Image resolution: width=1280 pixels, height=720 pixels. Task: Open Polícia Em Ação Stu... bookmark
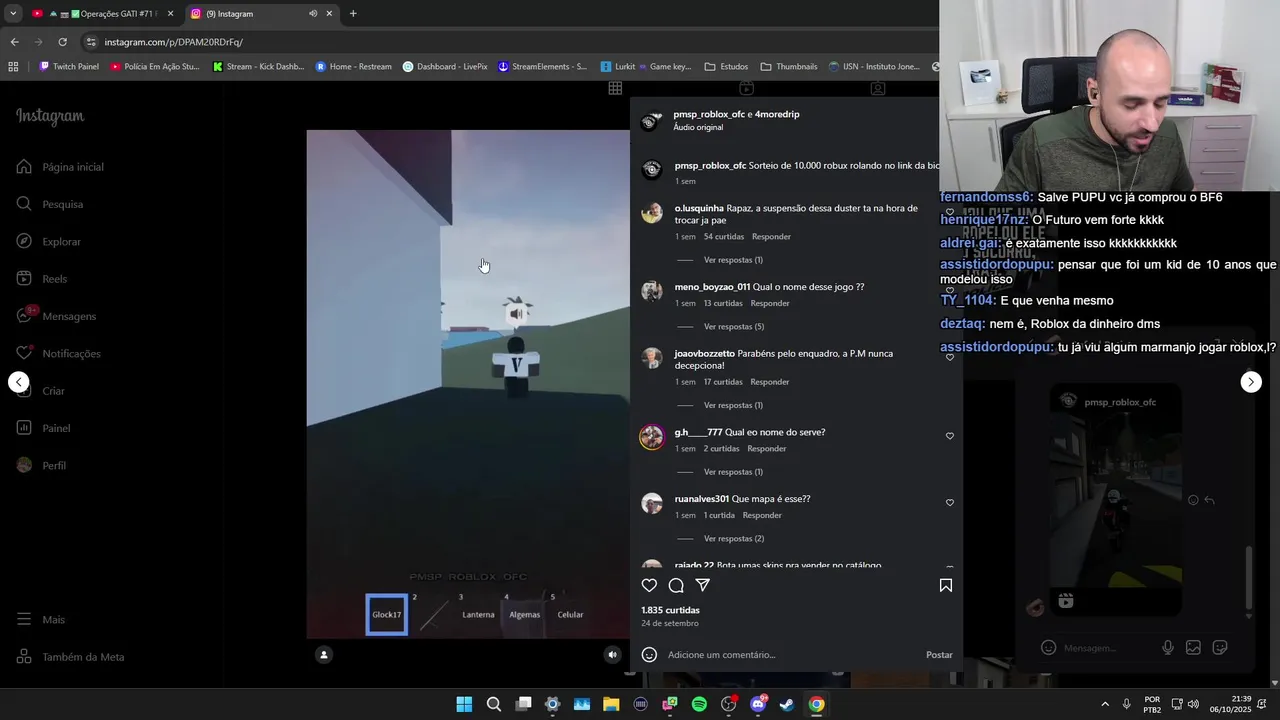click(x=155, y=67)
